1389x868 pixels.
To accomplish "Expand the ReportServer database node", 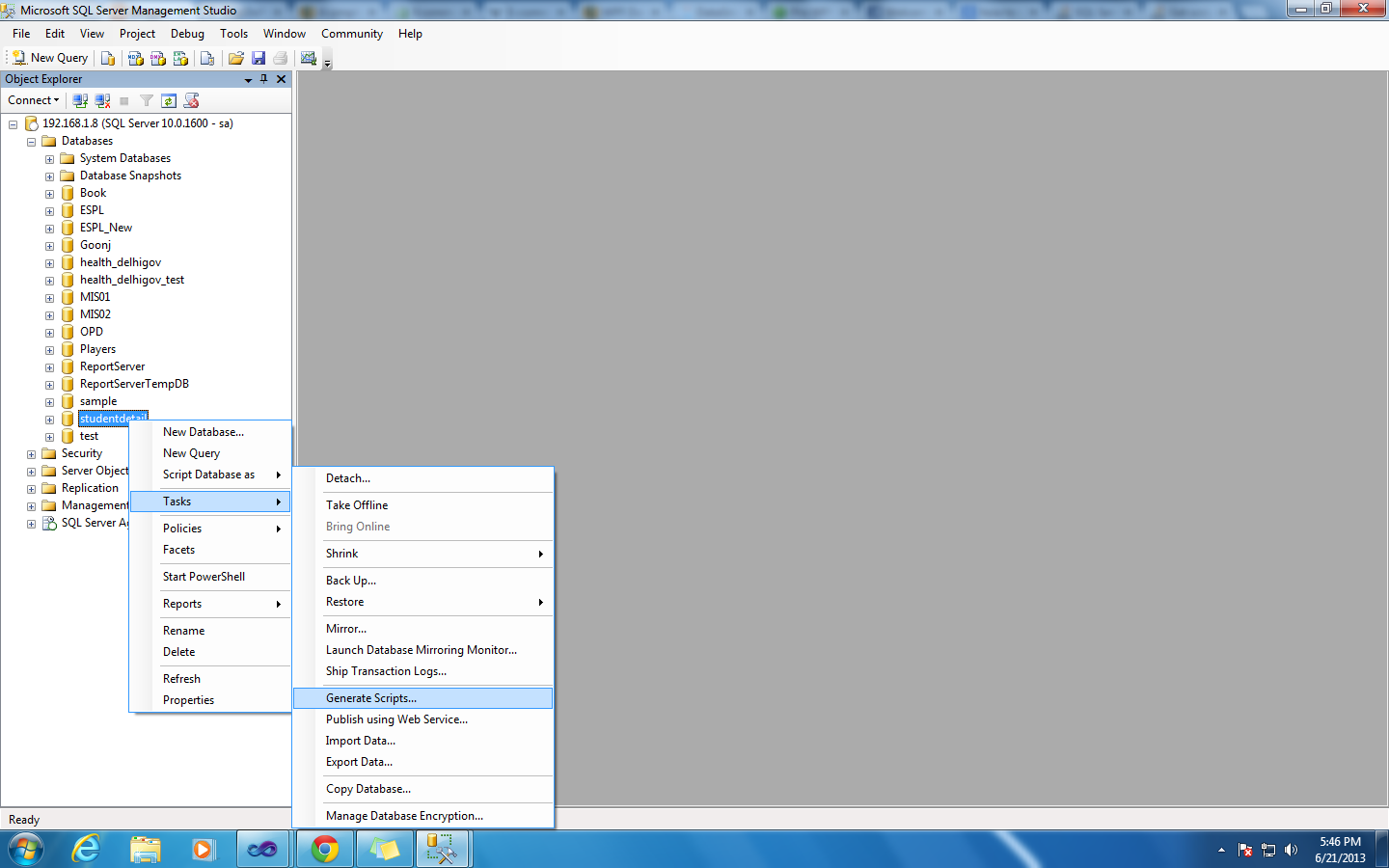I will click(49, 367).
